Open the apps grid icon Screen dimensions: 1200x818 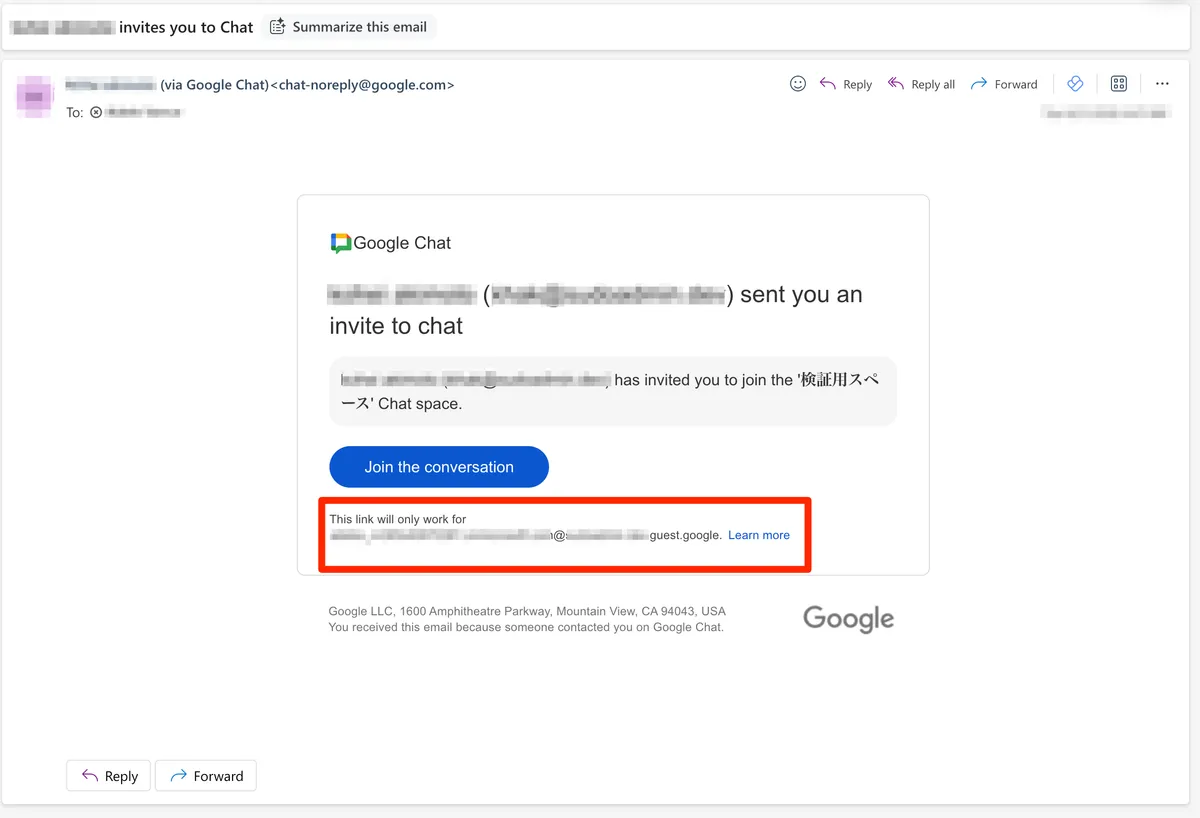(x=1119, y=84)
